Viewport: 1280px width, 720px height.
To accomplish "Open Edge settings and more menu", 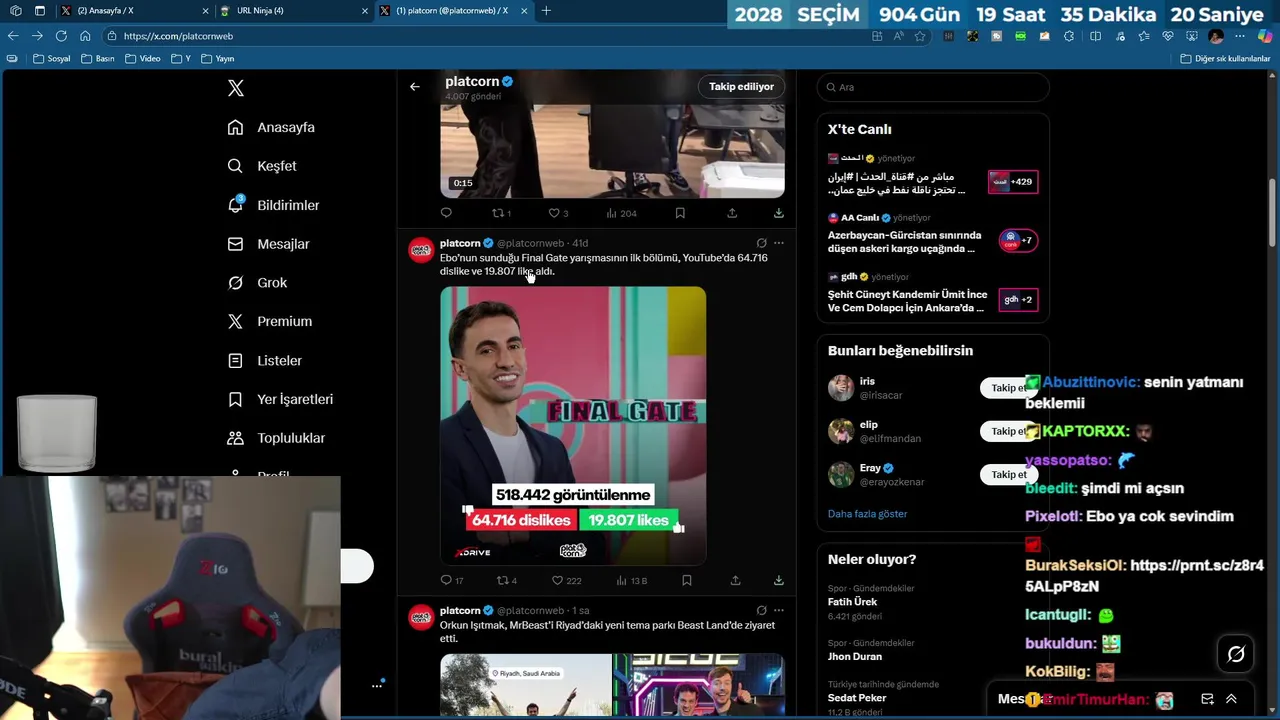I will coord(1239,36).
